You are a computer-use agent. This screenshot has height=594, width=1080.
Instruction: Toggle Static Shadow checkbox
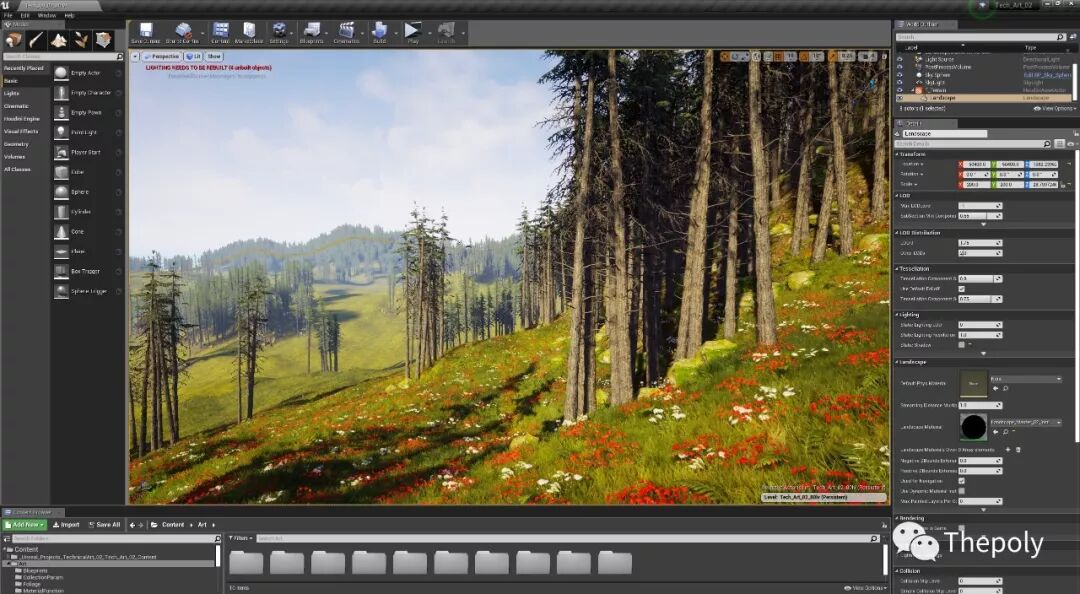[x=962, y=345]
